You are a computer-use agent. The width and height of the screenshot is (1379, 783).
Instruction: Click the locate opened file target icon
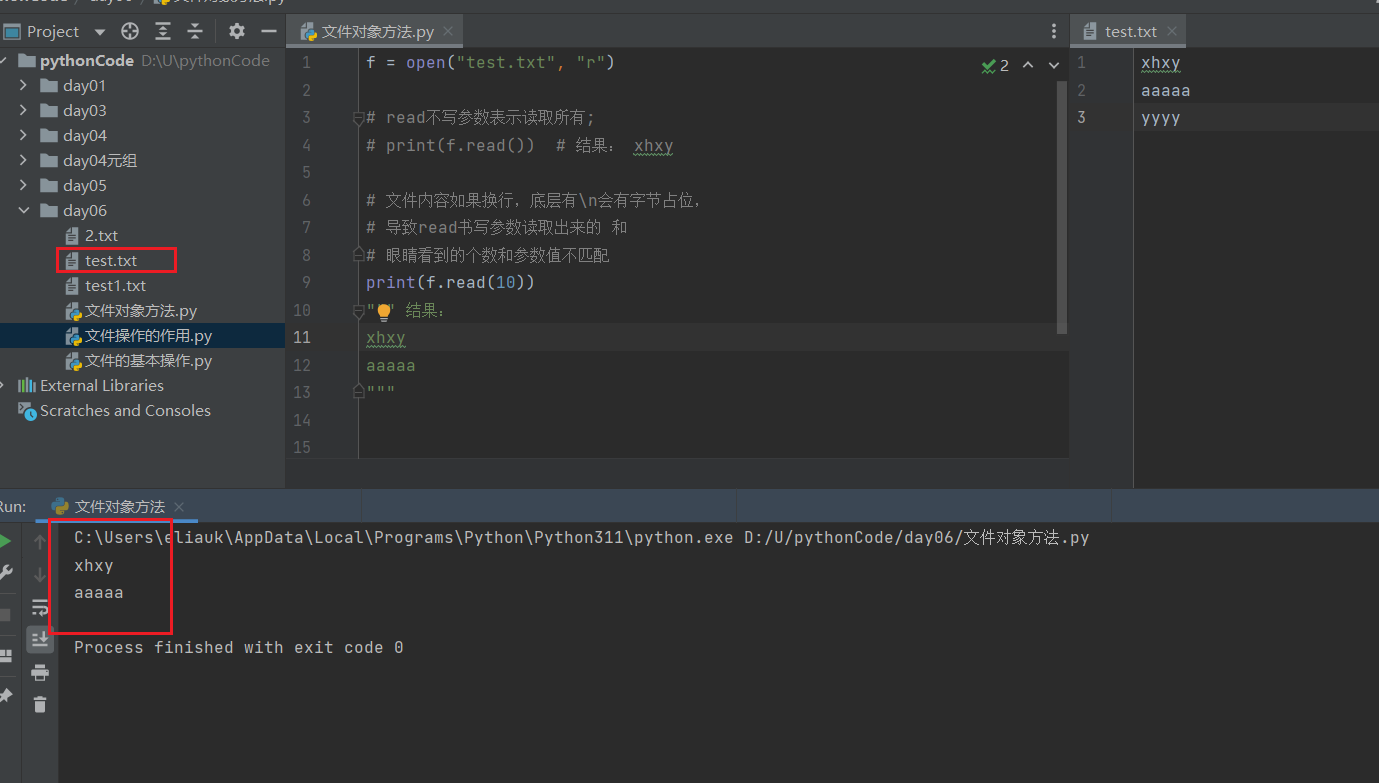pos(130,31)
